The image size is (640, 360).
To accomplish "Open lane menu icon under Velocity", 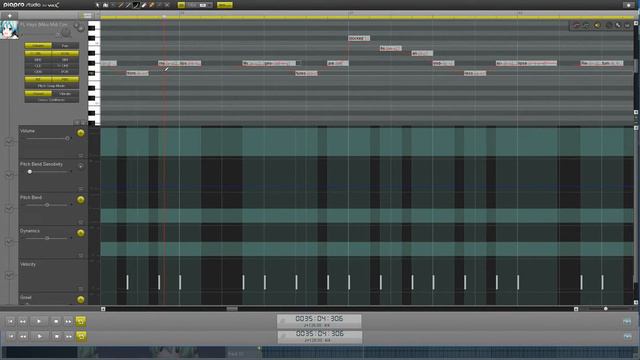I will pos(81,289).
